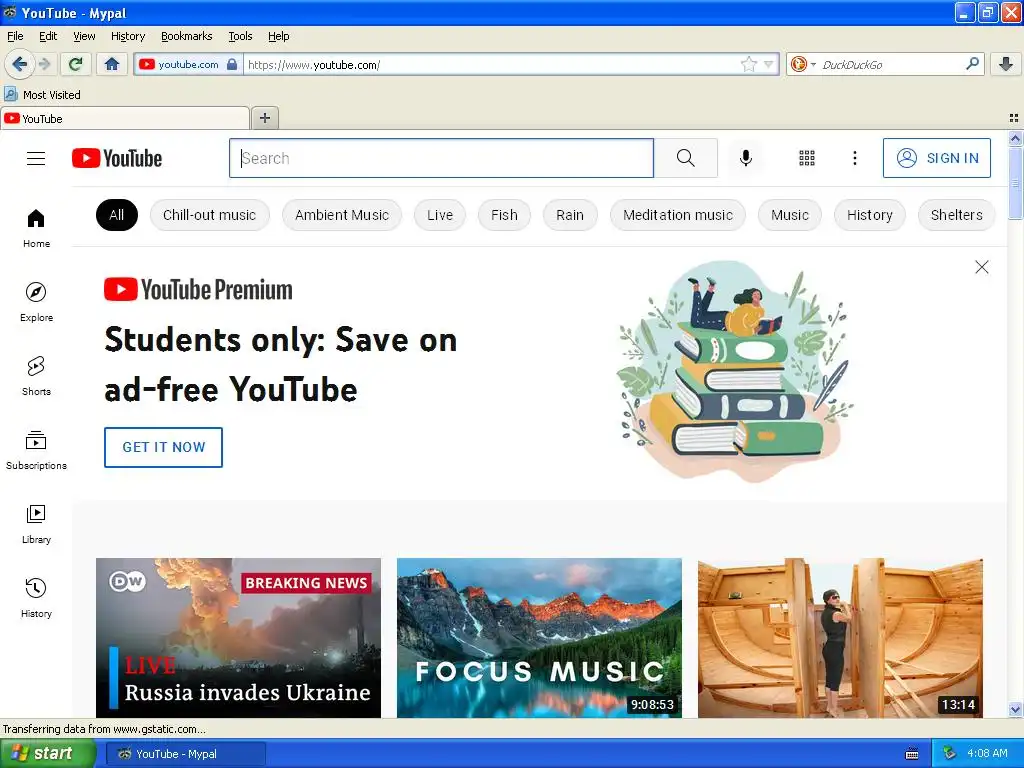1024x768 pixels.
Task: Click the search bar magnifier in toolbar
Action: point(972,64)
